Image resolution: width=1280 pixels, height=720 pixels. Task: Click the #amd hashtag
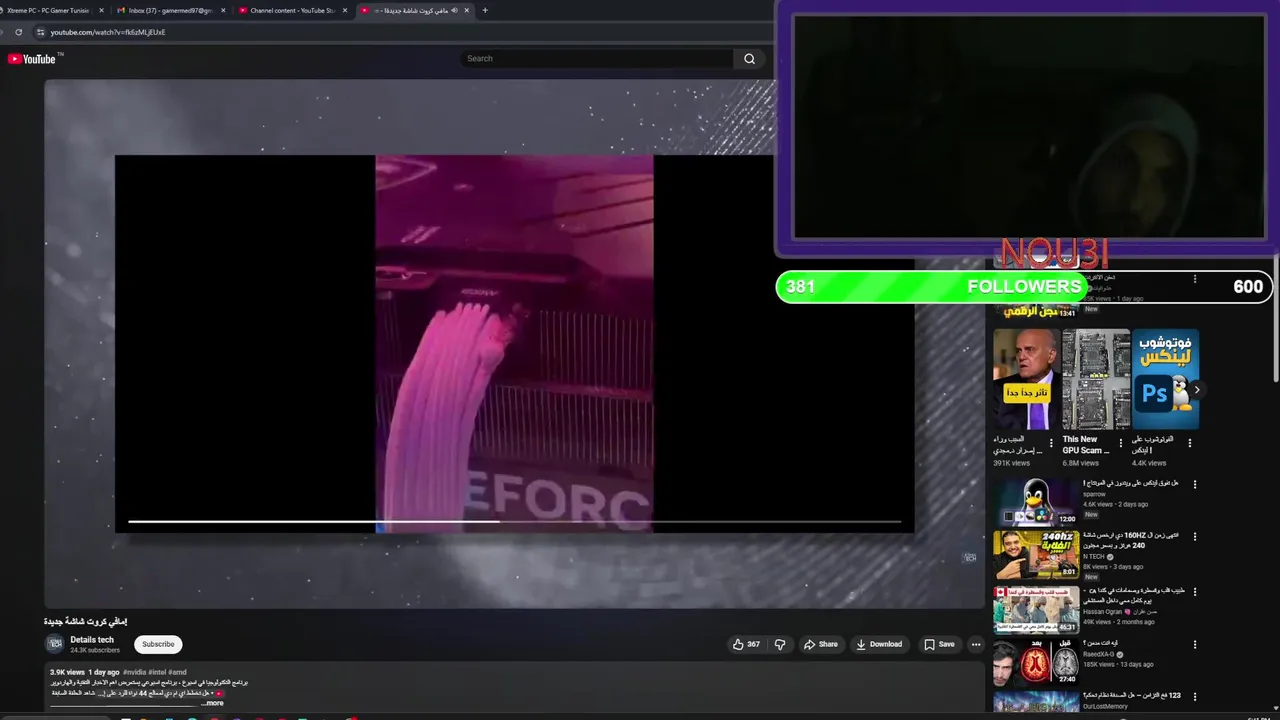[177, 672]
